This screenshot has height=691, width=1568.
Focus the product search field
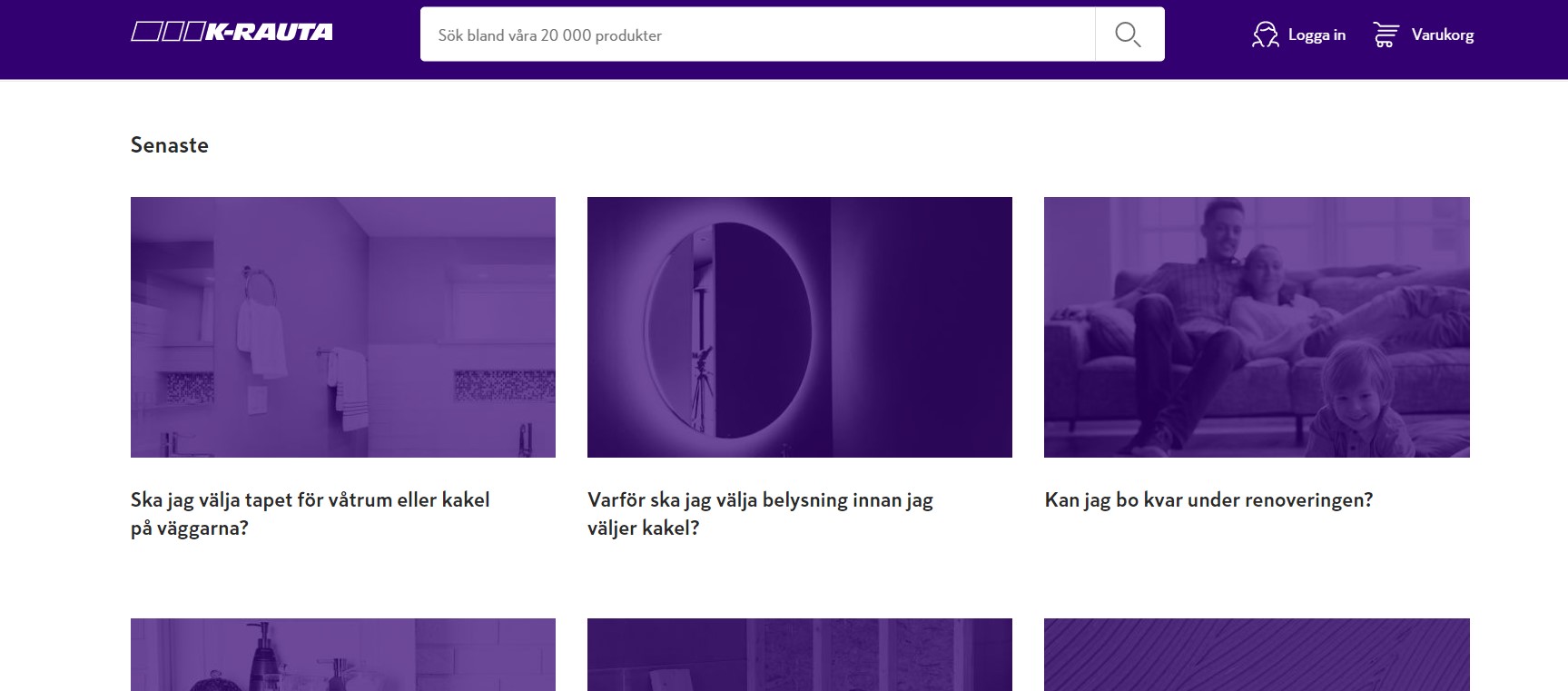pos(757,35)
